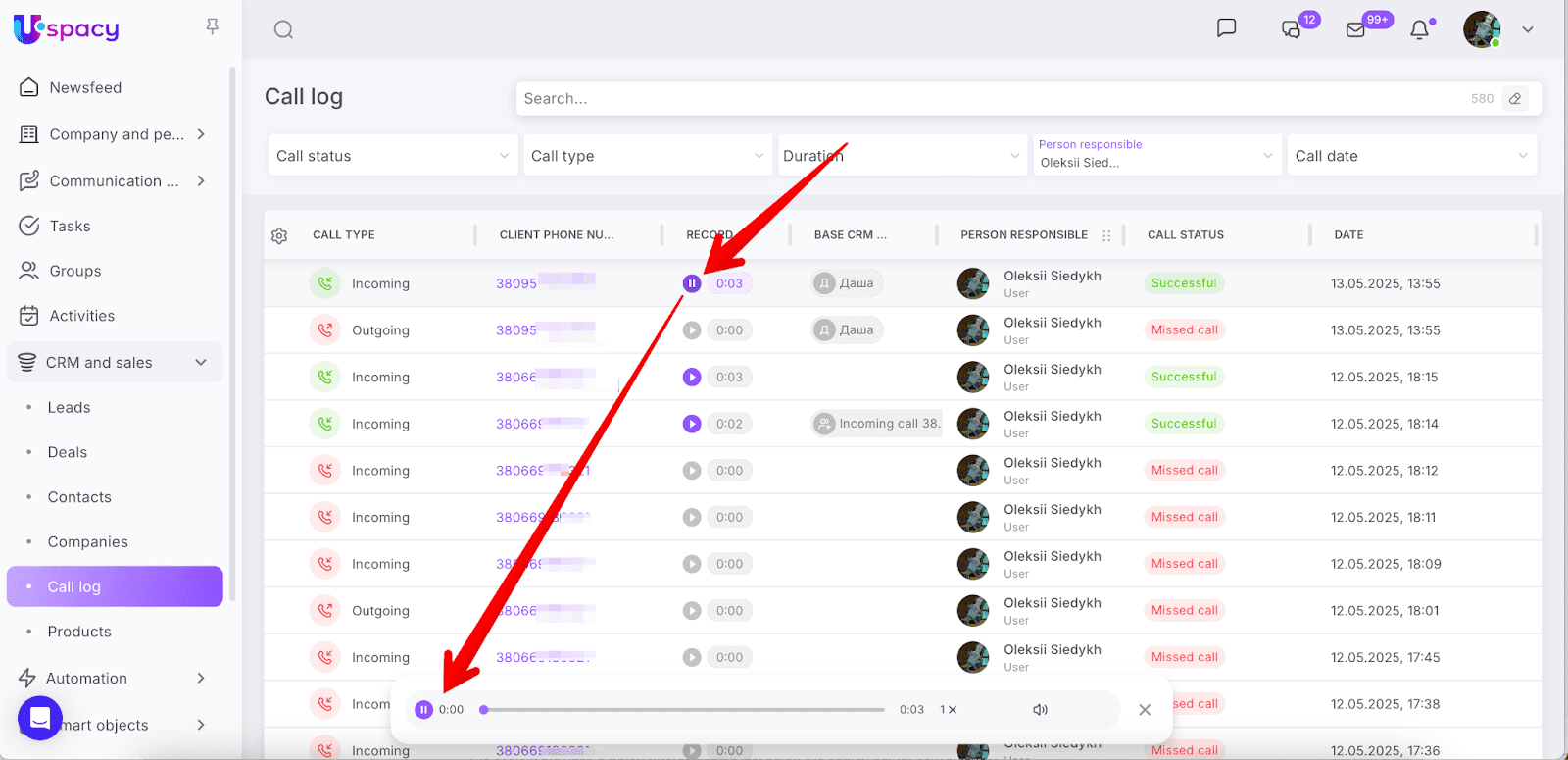Open the Даша CRM contact in first row
Screen dimensions: 1568x760
848,283
